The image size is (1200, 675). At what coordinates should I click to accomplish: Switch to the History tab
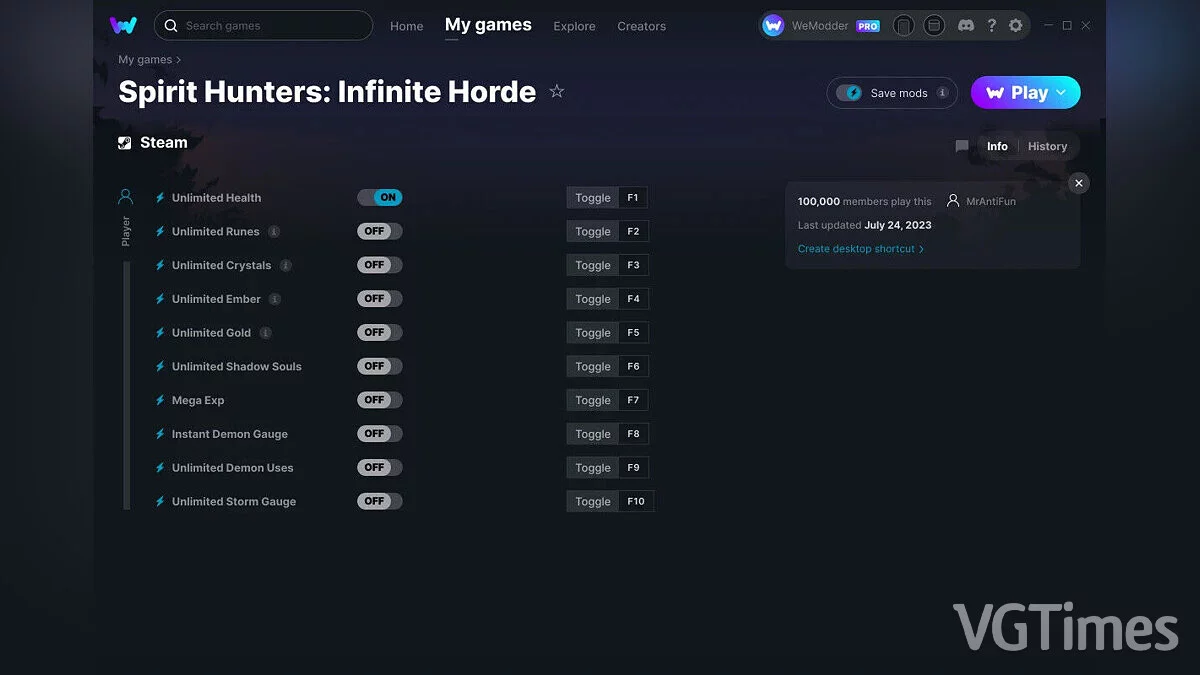click(1047, 146)
